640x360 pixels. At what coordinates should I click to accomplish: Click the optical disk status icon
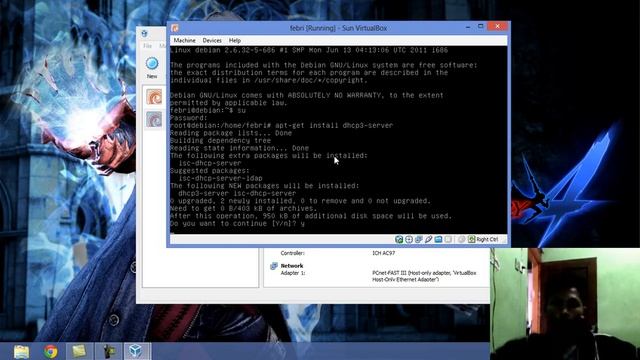pos(409,240)
